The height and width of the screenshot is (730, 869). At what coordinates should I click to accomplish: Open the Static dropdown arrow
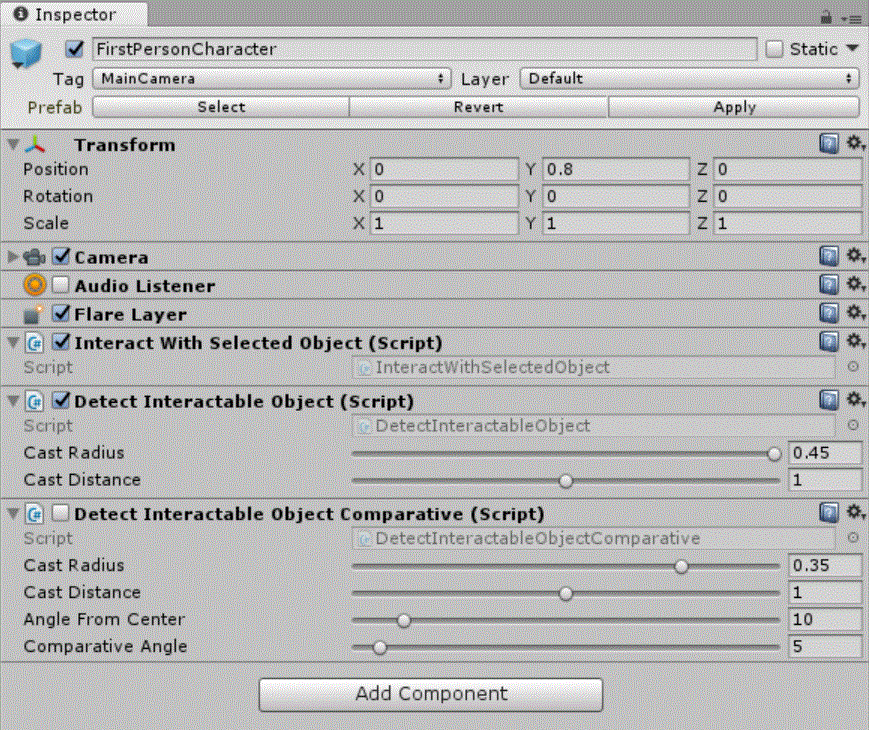[852, 48]
